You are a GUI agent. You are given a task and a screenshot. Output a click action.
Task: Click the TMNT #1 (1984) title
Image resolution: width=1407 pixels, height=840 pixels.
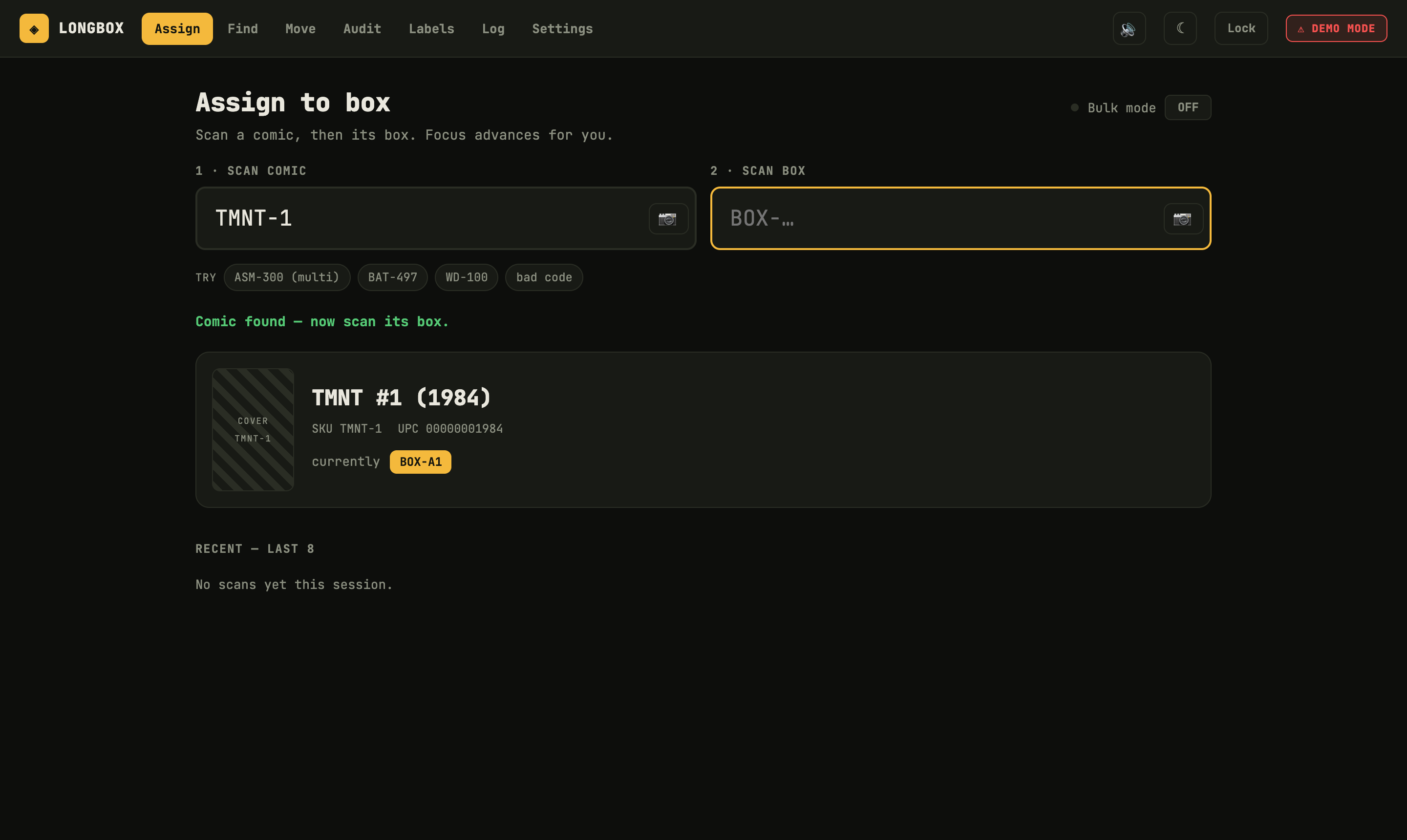pyautogui.click(x=402, y=398)
